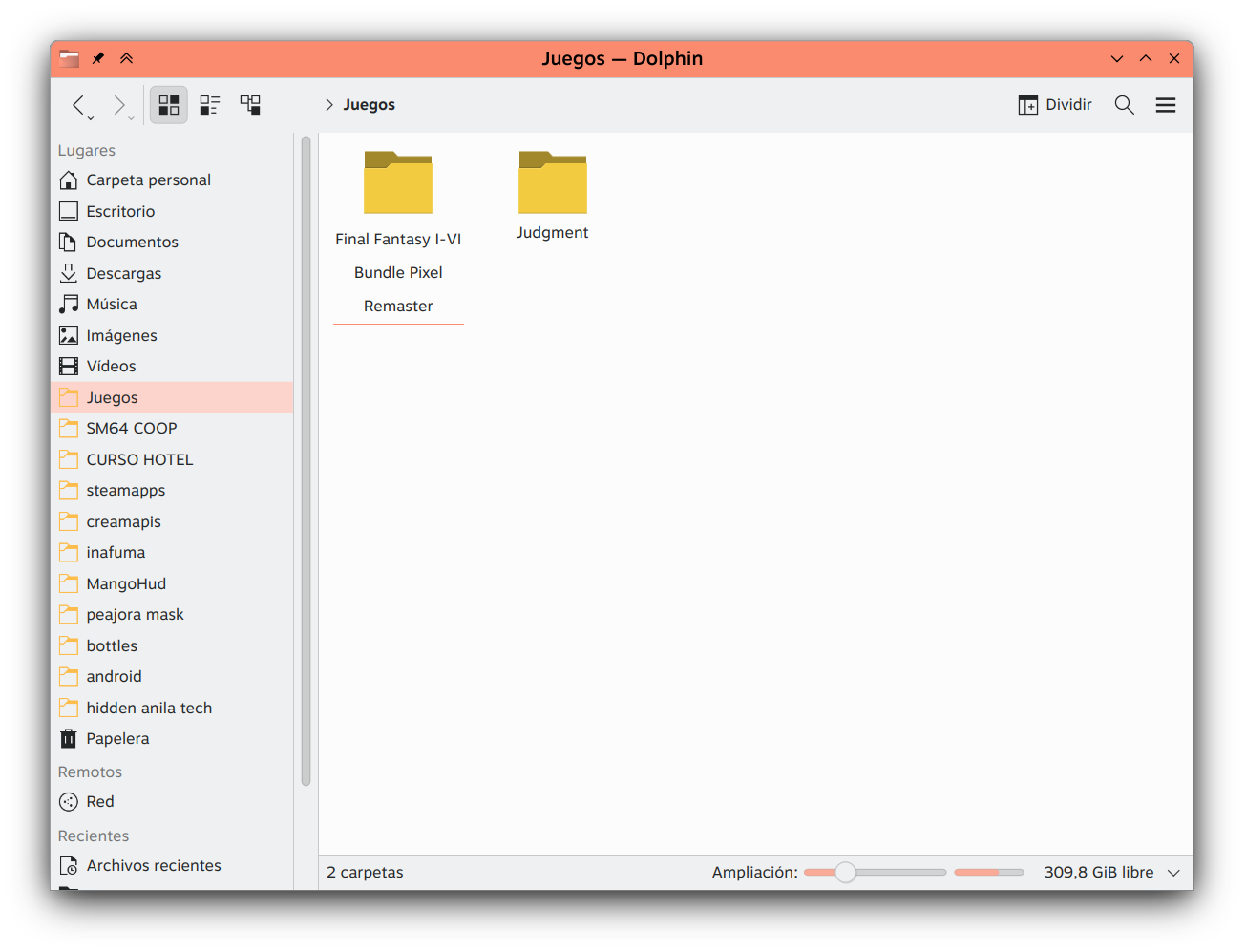
Task: Click the Juegos breadcrumb in location bar
Action: pos(370,105)
